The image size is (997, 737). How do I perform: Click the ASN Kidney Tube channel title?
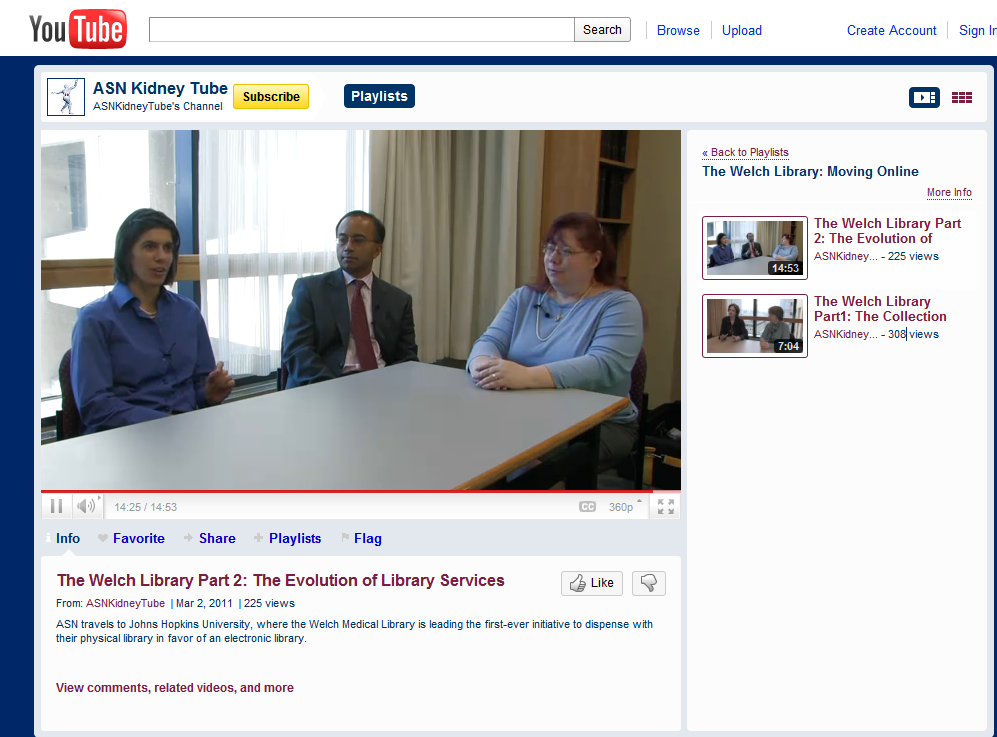[160, 88]
